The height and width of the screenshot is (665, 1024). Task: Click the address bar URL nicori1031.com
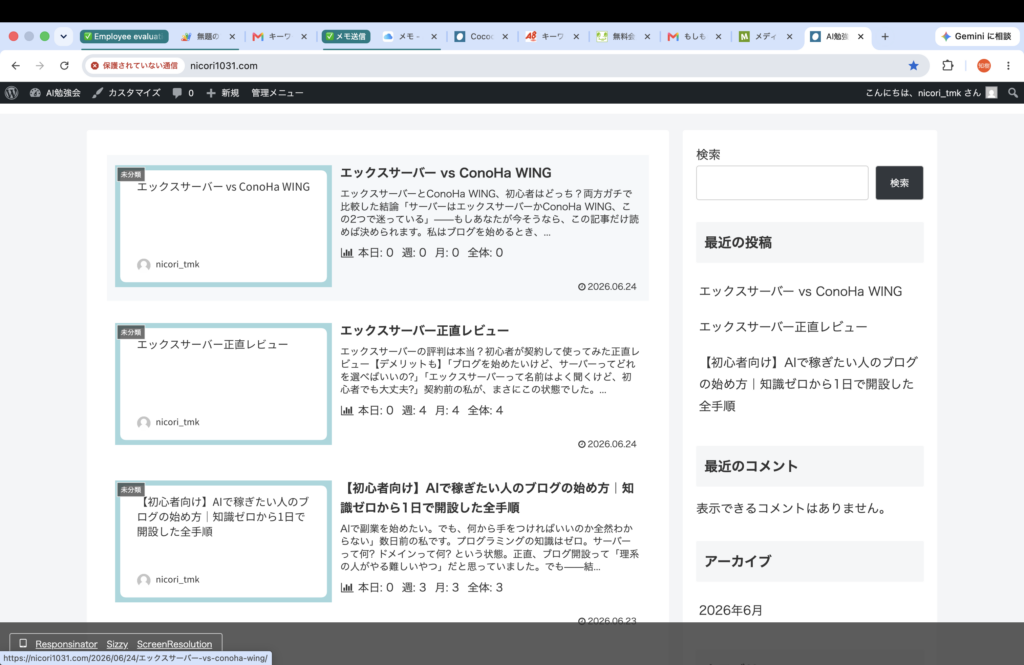click(224, 65)
